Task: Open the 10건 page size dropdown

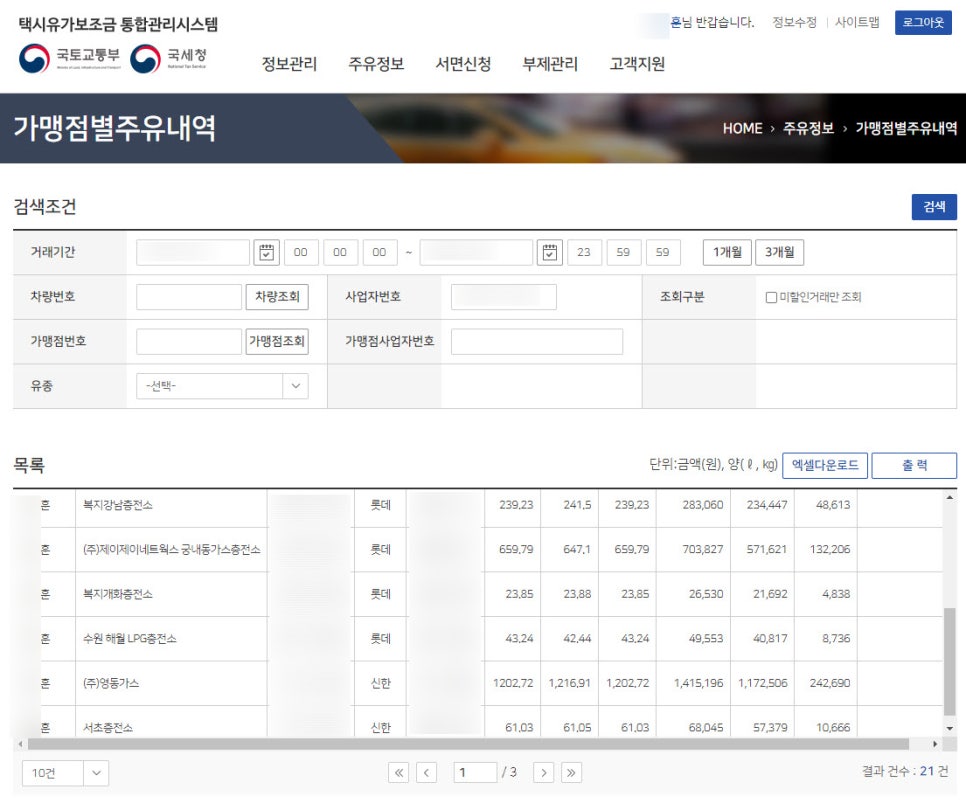Action: point(65,772)
